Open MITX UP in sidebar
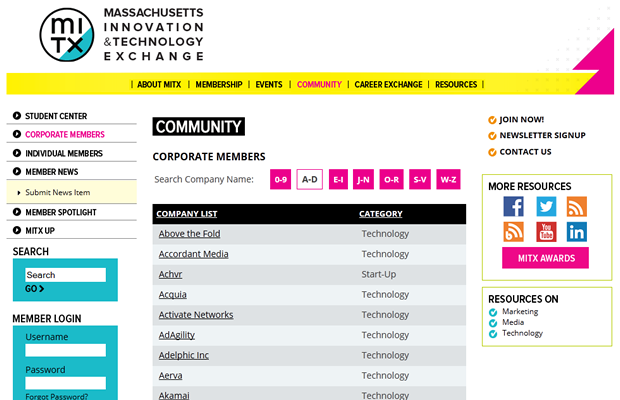The width and height of the screenshot is (620, 400). click(40, 230)
